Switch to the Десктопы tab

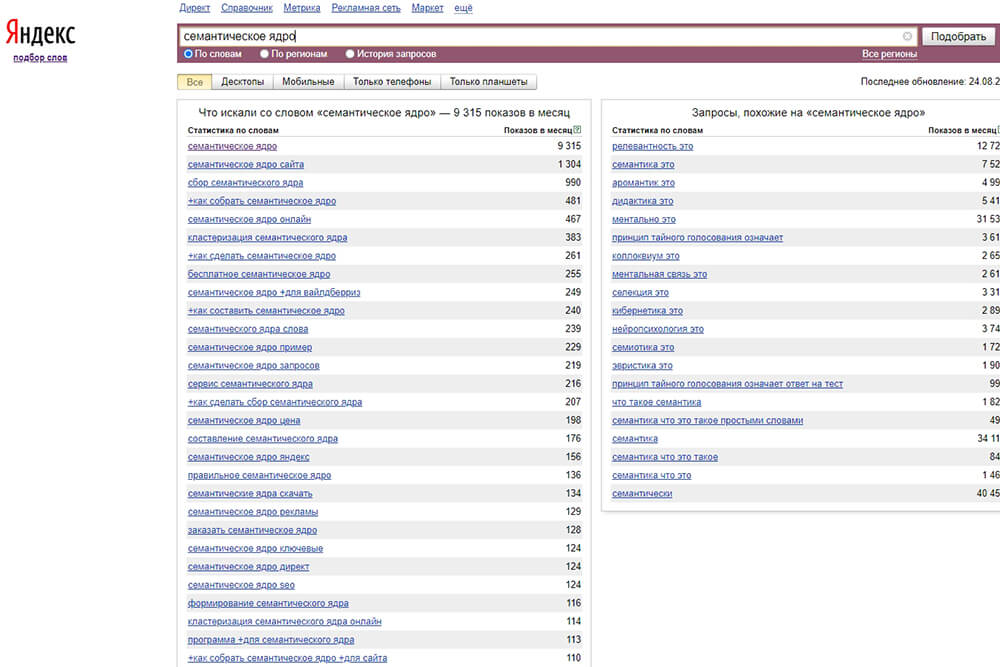coord(242,82)
